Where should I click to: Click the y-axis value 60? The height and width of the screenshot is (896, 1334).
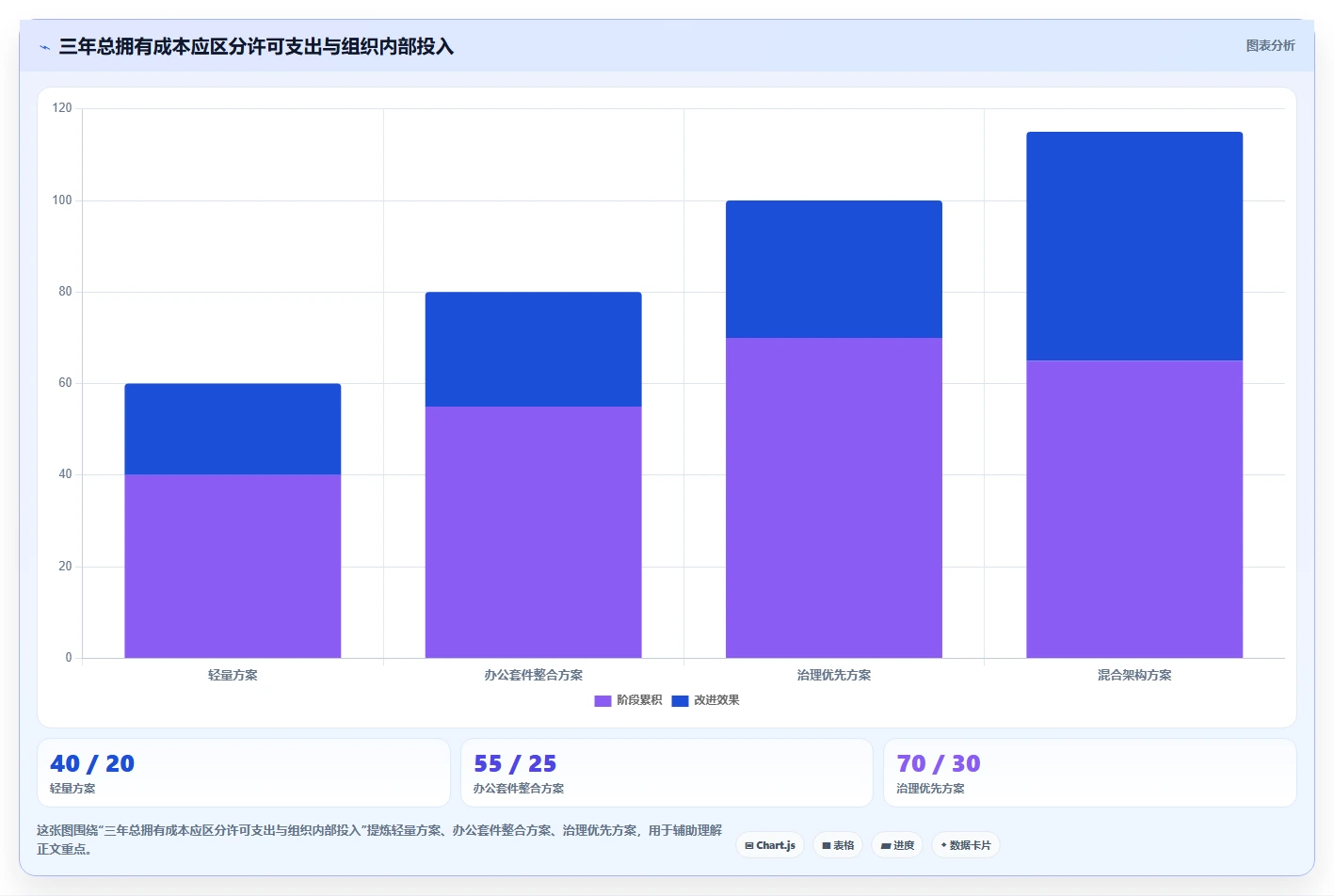[65, 383]
